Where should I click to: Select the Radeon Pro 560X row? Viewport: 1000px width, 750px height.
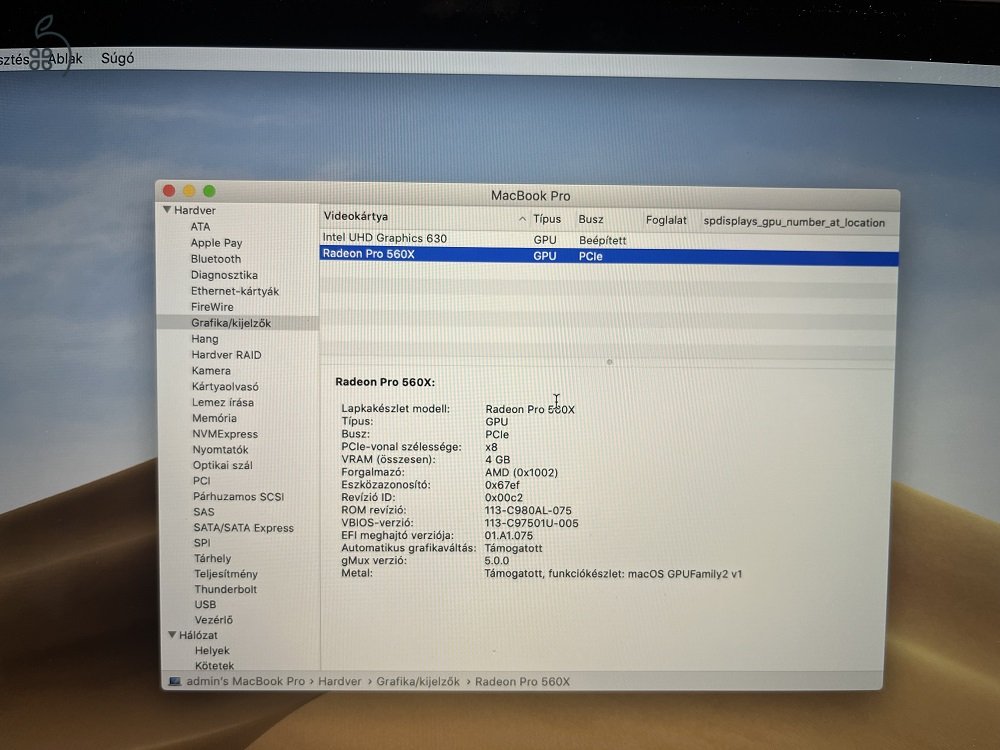point(608,256)
